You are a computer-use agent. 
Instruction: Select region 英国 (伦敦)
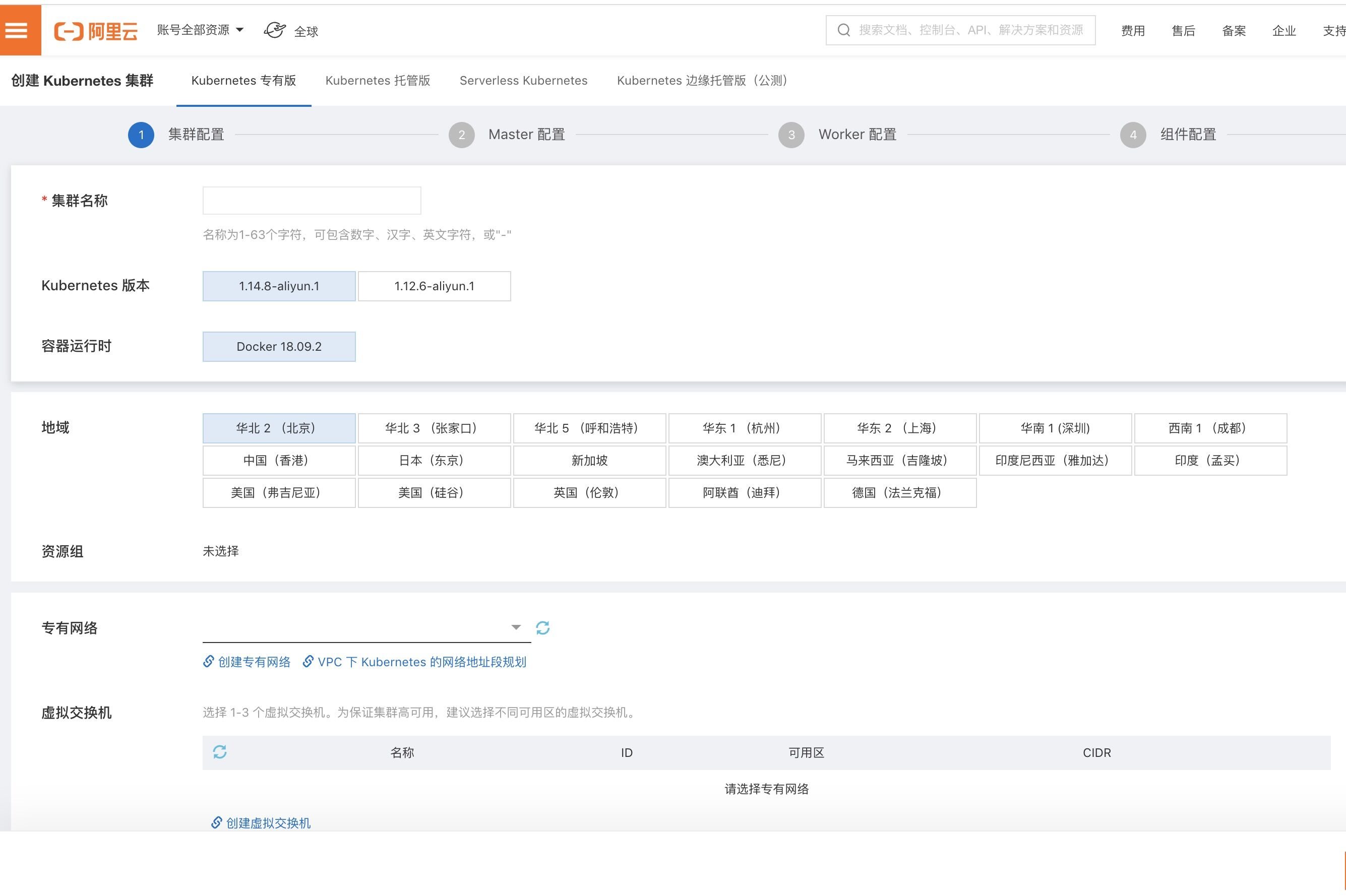click(x=589, y=492)
